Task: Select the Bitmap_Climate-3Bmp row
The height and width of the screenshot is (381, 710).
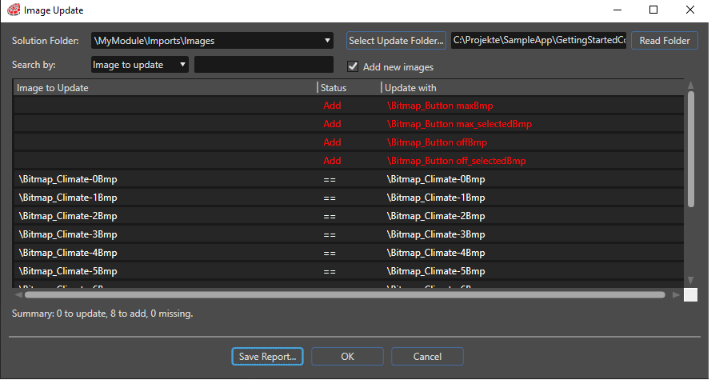Action: coord(348,234)
